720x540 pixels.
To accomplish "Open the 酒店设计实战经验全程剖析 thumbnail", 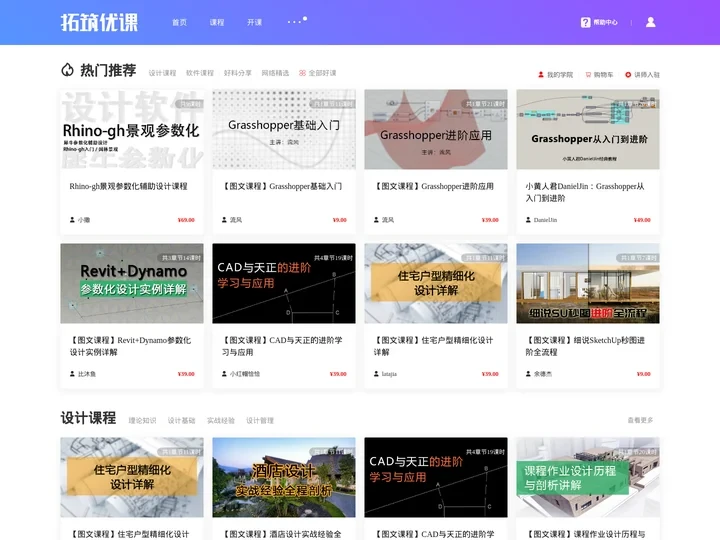I will pyautogui.click(x=284, y=478).
